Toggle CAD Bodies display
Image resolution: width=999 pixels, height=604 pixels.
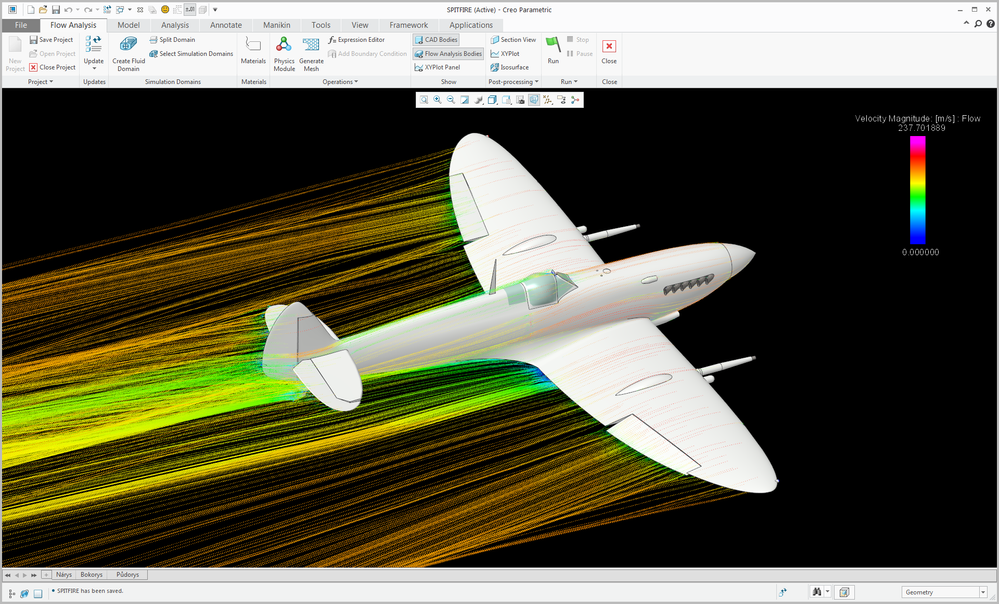(x=436, y=40)
